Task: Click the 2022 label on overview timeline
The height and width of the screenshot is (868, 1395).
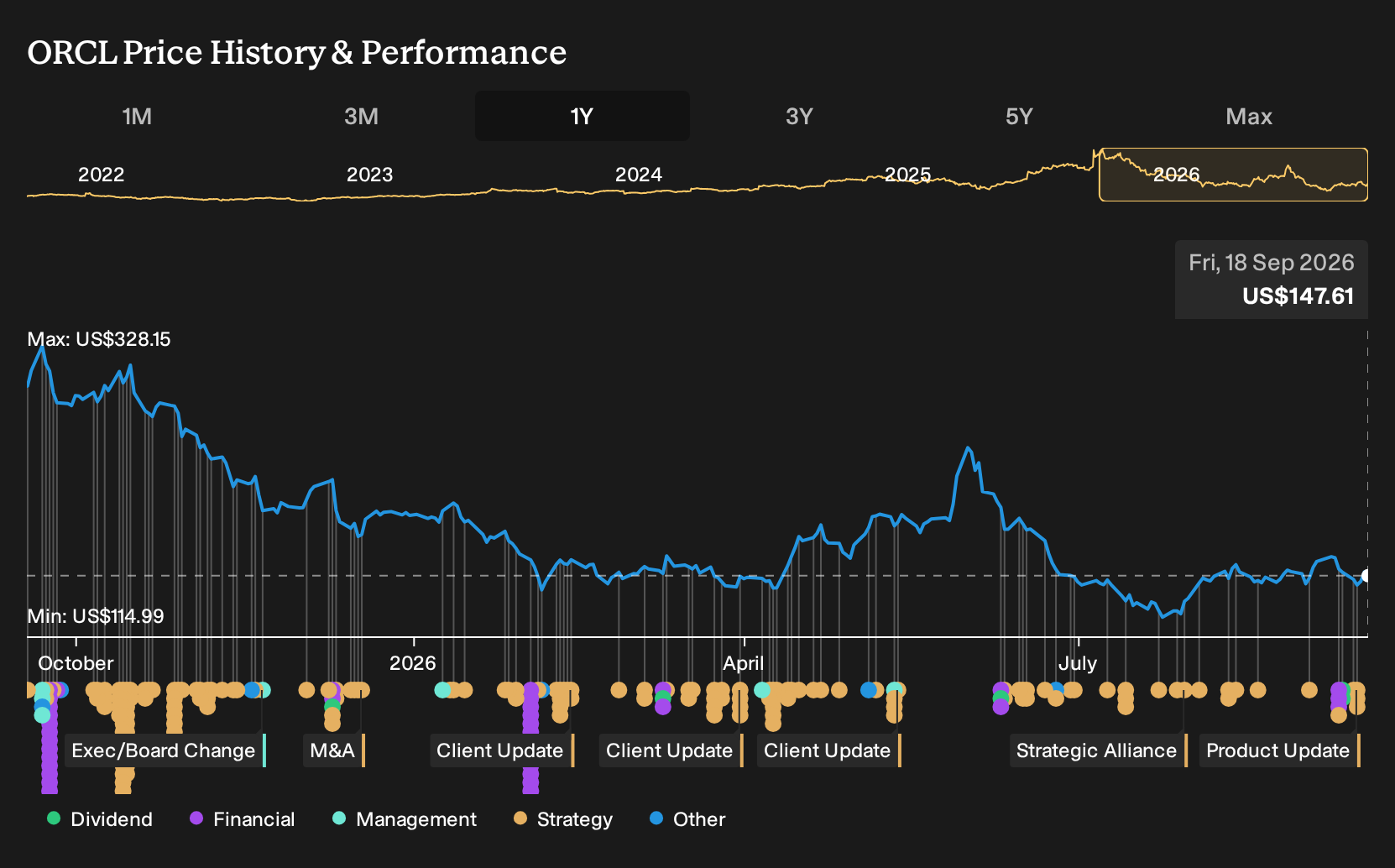Action: click(101, 175)
